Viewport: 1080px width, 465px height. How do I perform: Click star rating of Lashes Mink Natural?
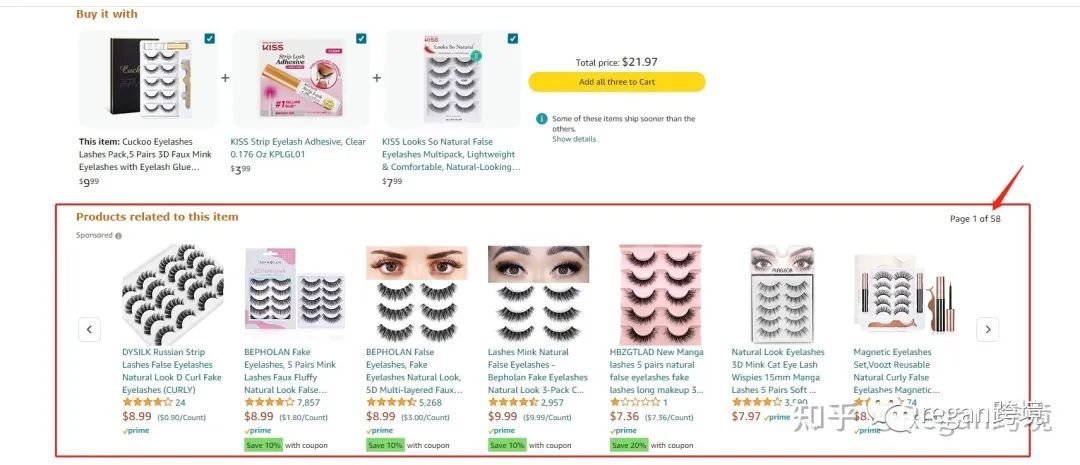pyautogui.click(x=512, y=402)
